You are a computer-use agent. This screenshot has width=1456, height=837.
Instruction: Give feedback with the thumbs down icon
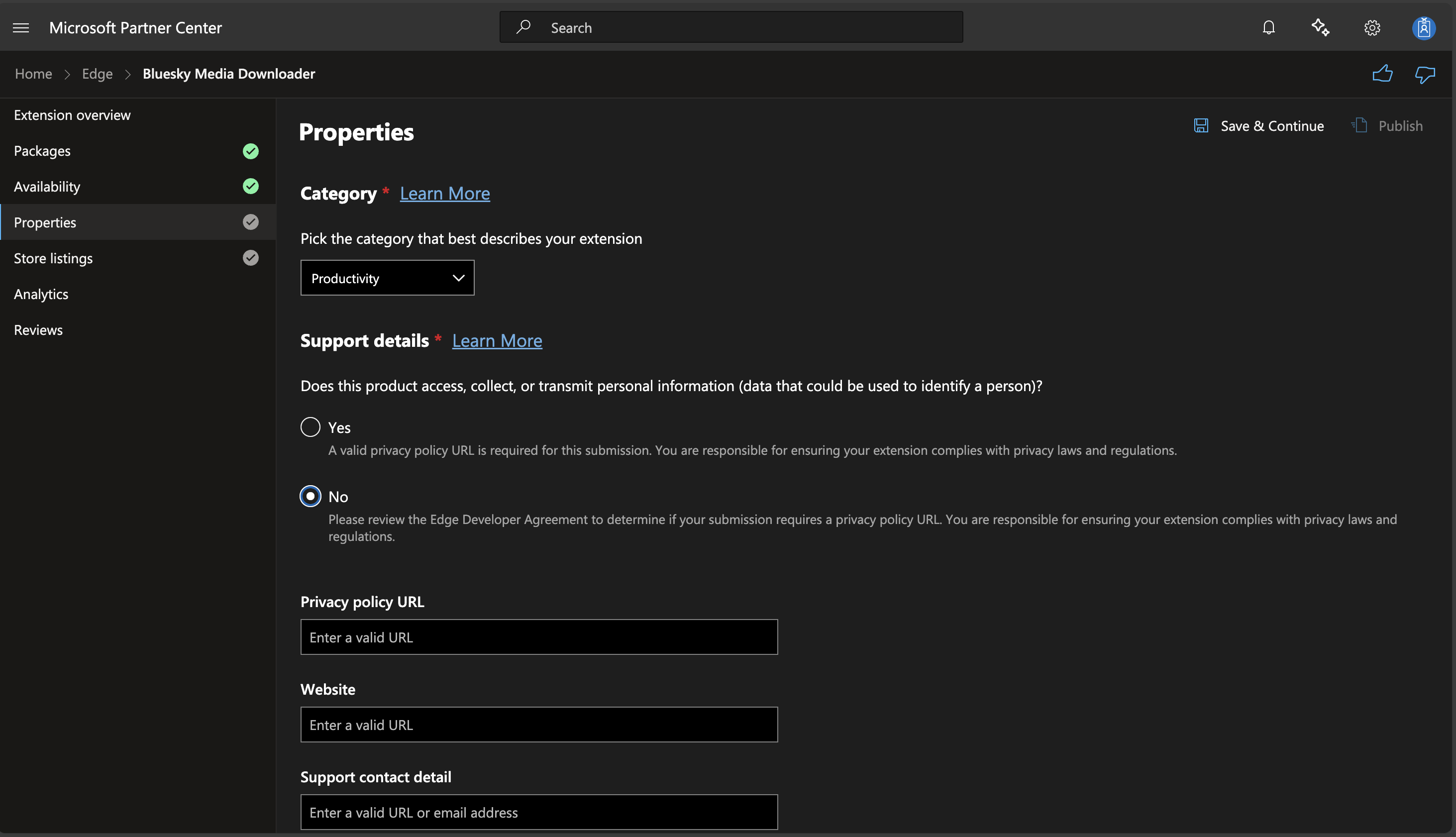click(x=1425, y=74)
